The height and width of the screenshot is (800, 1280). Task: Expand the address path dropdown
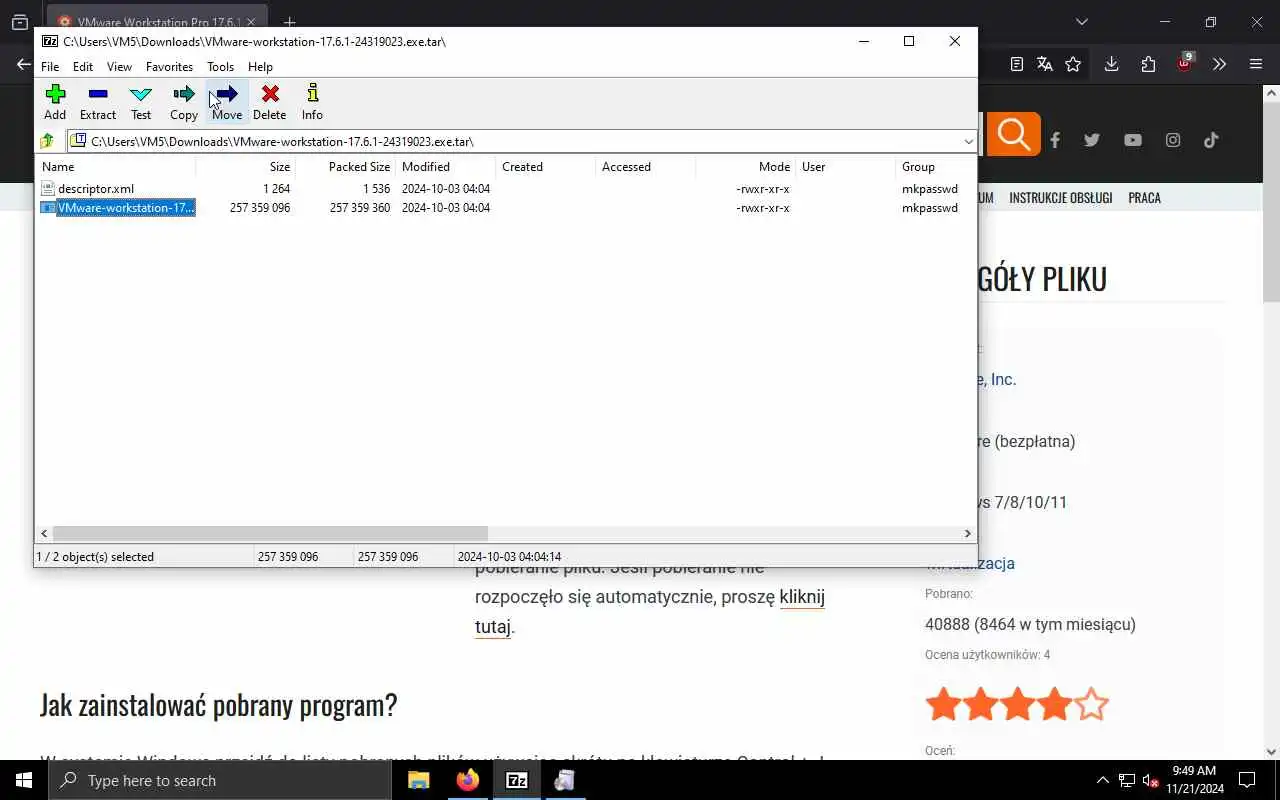tap(968, 141)
